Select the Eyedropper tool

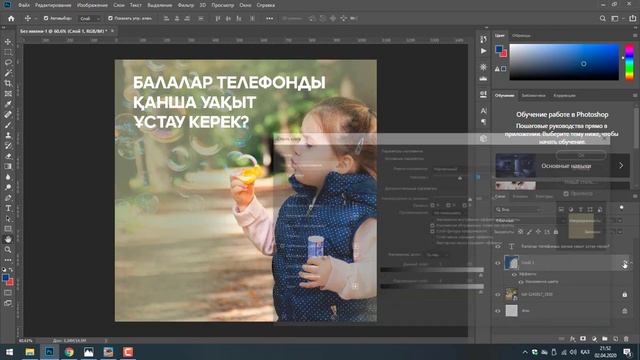coord(8,104)
